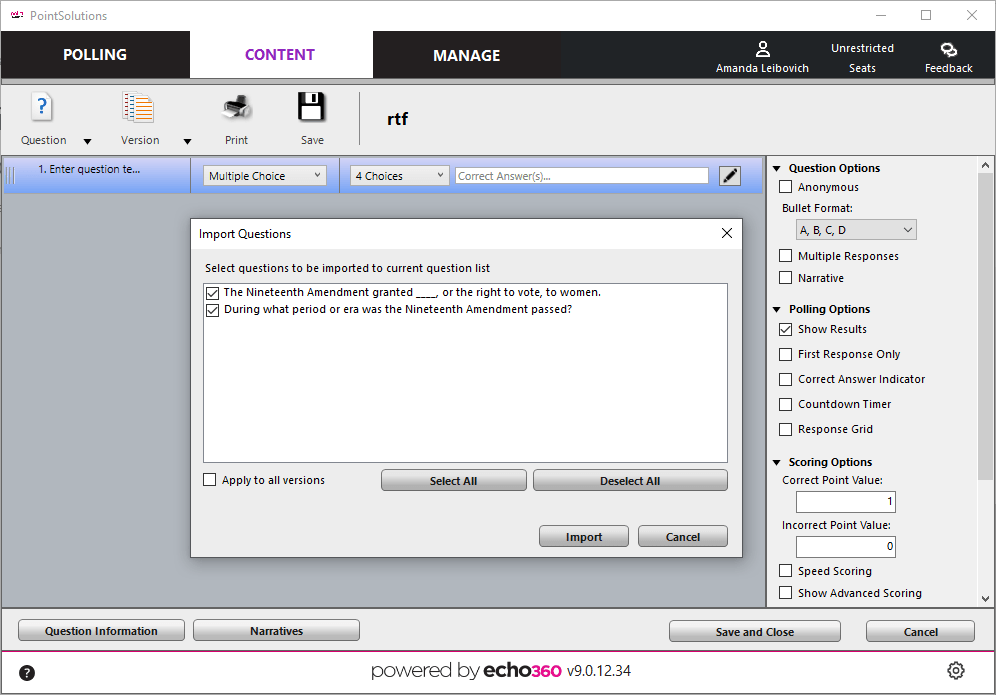Open the 4 Choices dropdown

pyautogui.click(x=399, y=174)
